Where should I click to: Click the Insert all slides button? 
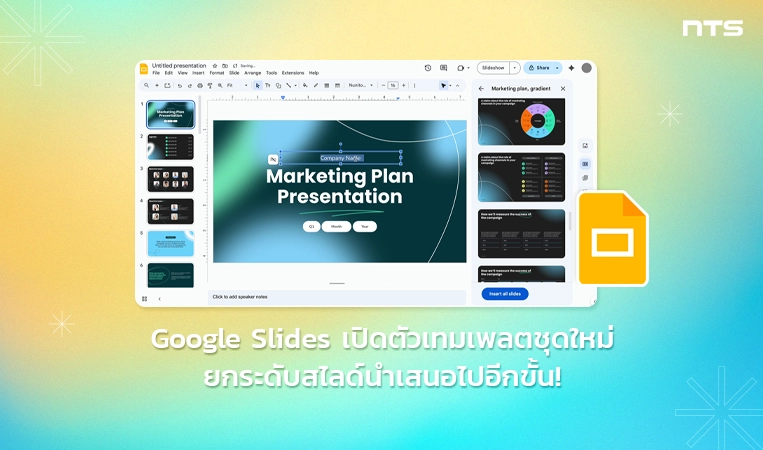[x=505, y=294]
